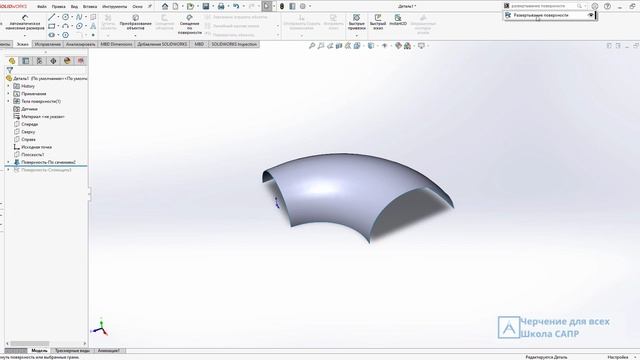
Task: Toggle Hide/Show Items eye in the view toolbar
Action: 384,46
